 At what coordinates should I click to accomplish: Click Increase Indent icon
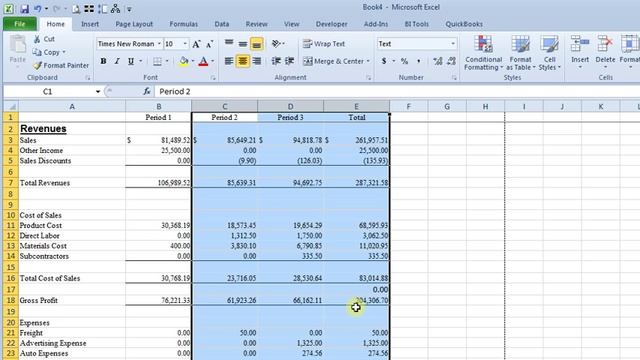[x=290, y=61]
